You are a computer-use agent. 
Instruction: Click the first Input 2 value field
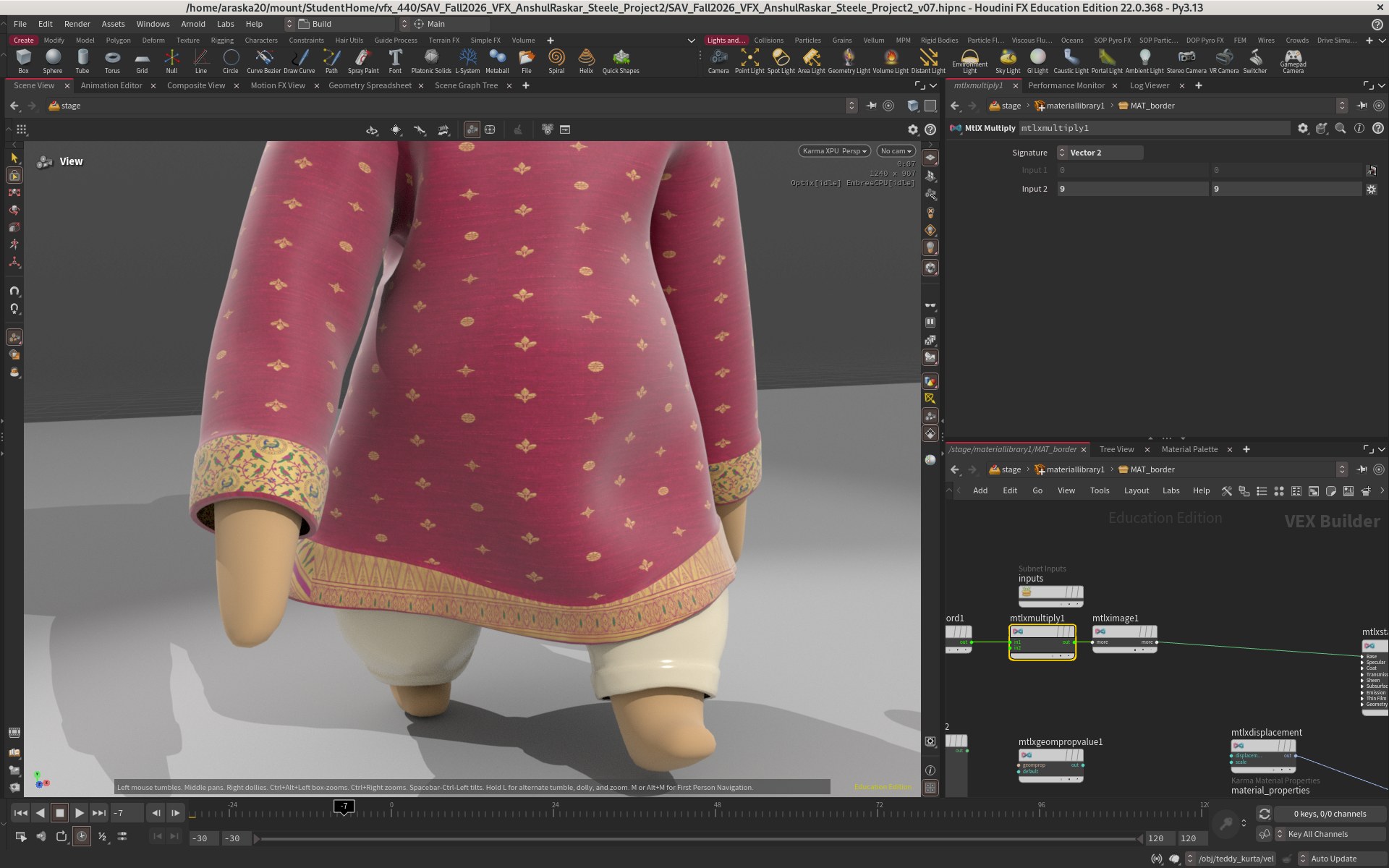pyautogui.click(x=1132, y=189)
